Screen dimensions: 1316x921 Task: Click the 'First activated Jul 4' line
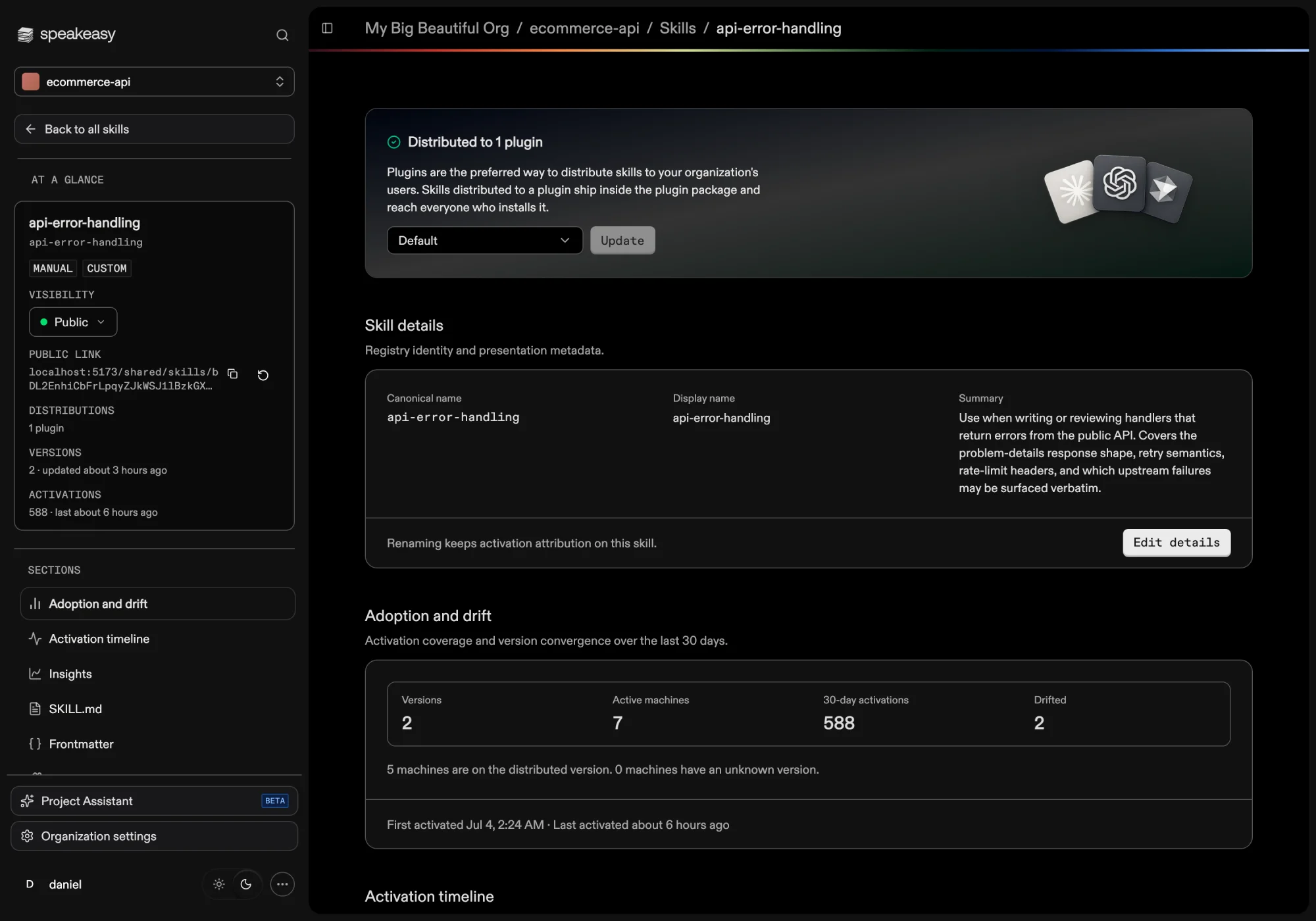(x=558, y=825)
